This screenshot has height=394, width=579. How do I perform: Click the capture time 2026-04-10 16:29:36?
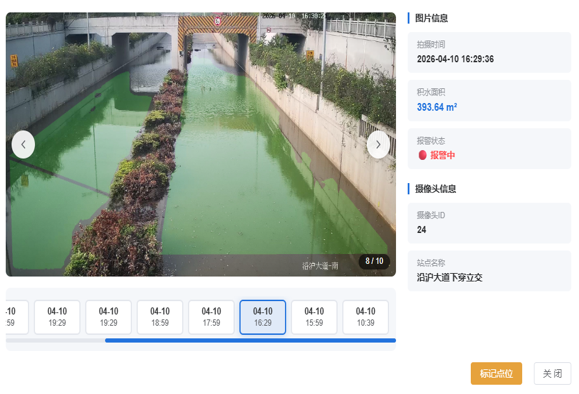point(455,59)
